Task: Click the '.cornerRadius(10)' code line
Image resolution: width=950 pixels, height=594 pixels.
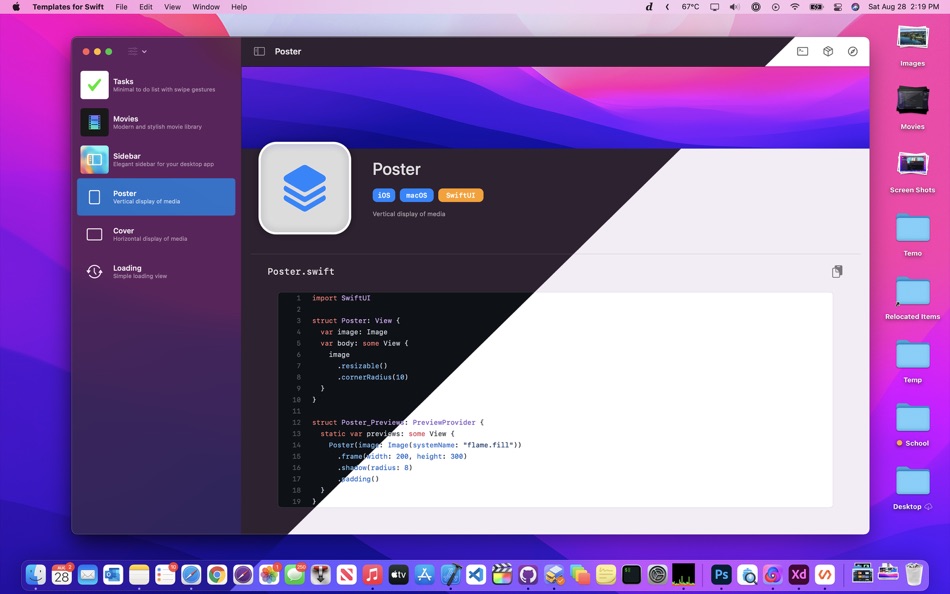Action: (373, 377)
